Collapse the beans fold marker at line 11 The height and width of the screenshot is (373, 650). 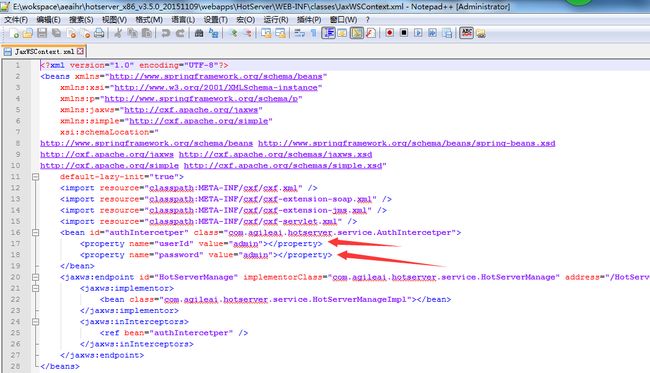[36, 177]
